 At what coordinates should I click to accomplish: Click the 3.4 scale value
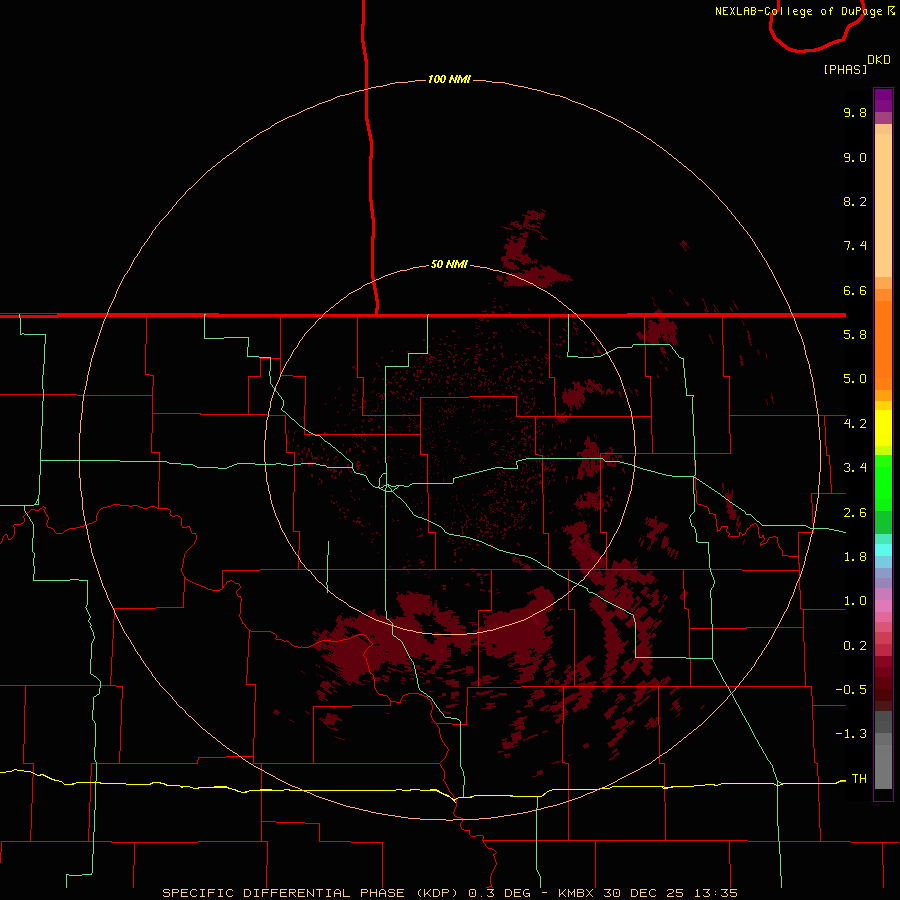[855, 468]
